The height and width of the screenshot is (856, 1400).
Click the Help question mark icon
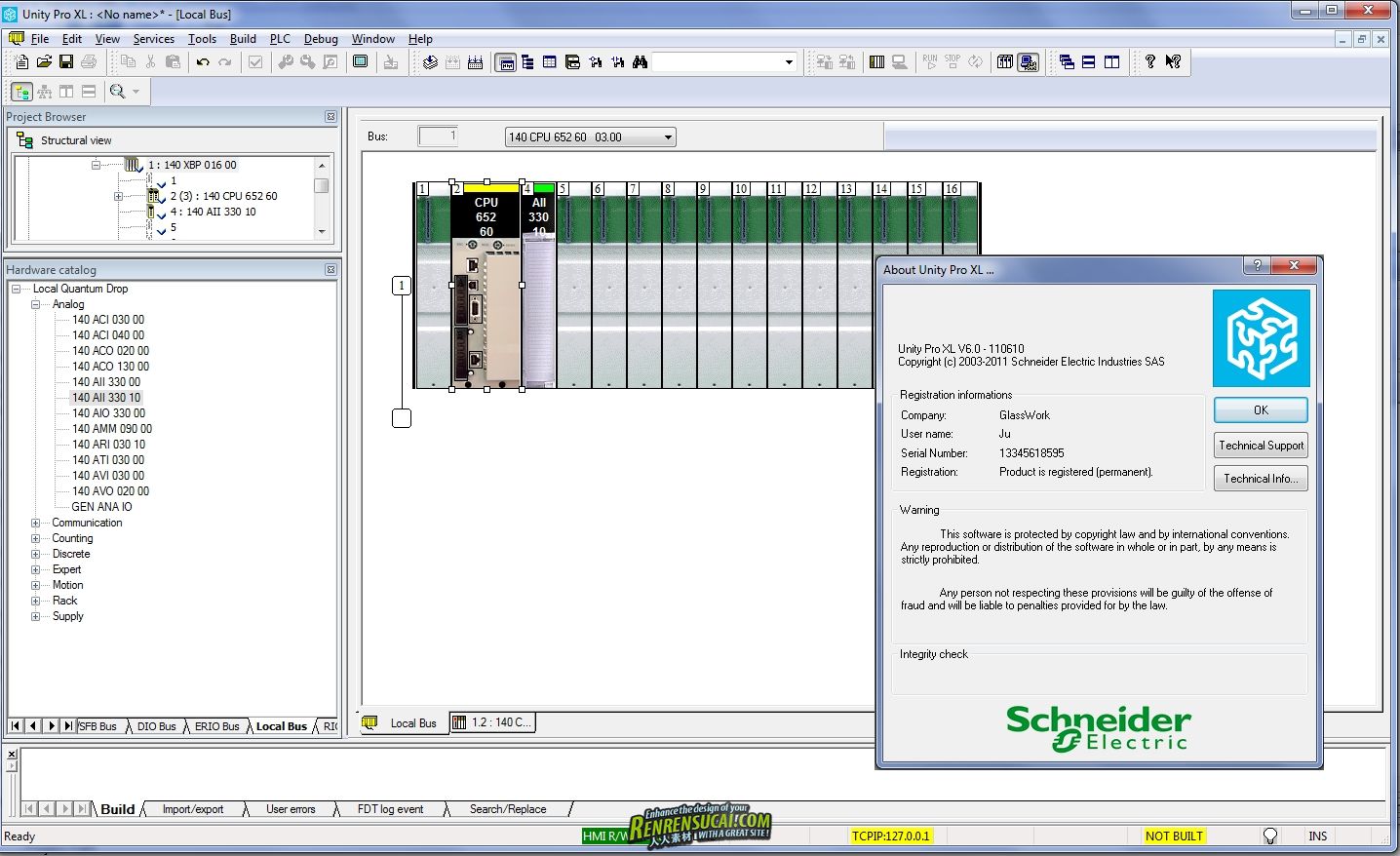[x=1150, y=61]
